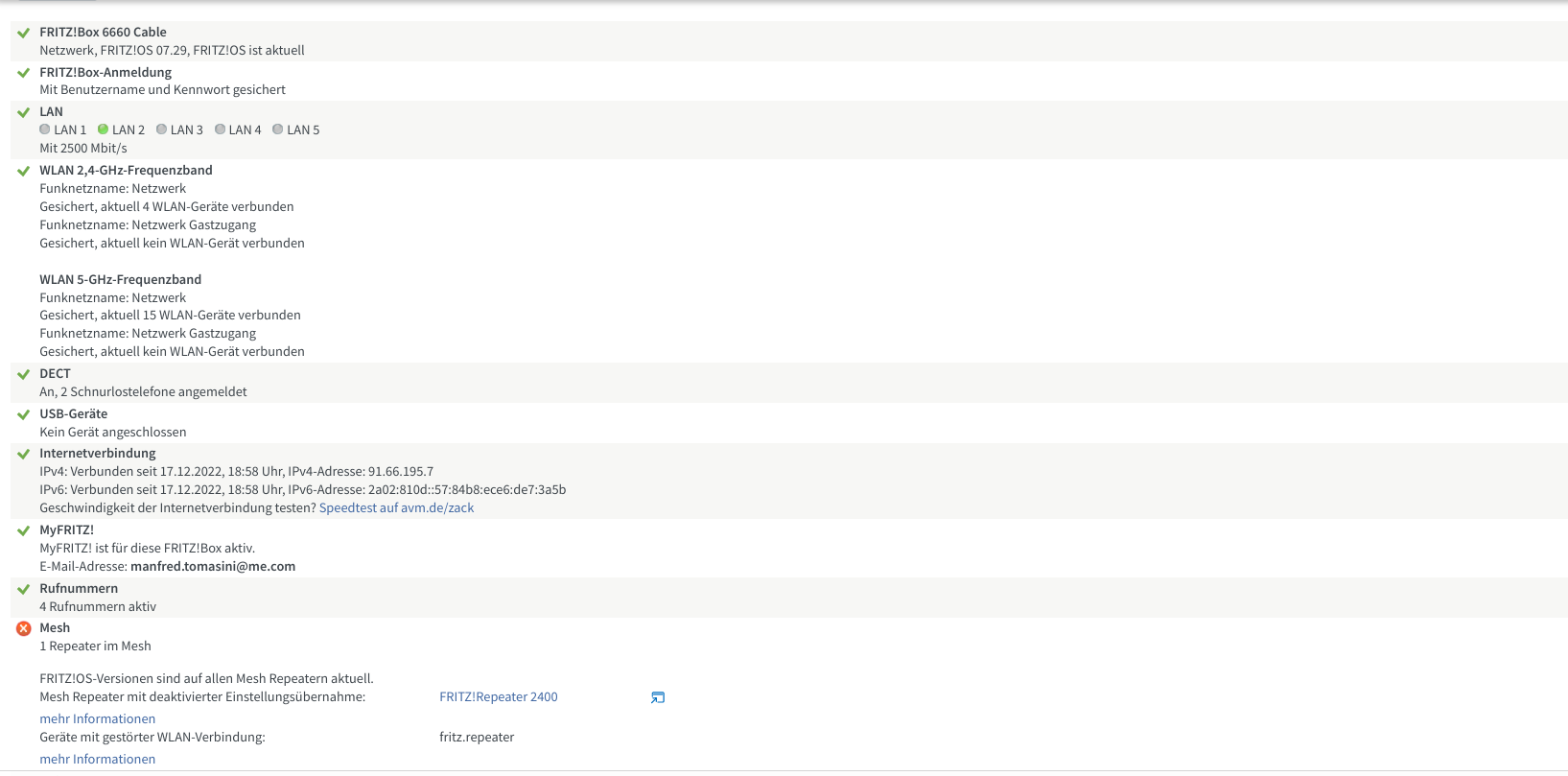Click 'Mit Benutzername und Kennwort gesichert' text

(162, 89)
